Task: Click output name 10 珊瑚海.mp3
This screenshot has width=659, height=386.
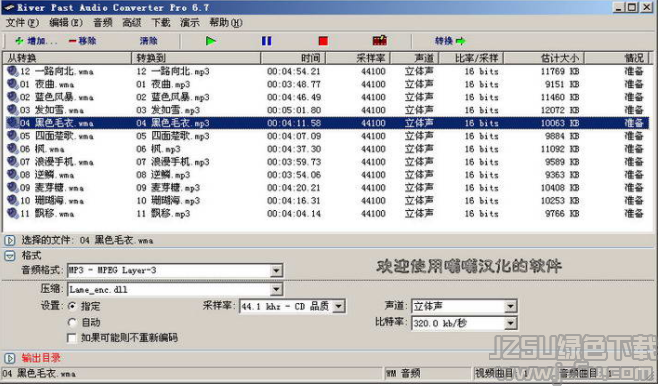Action: (x=168, y=201)
